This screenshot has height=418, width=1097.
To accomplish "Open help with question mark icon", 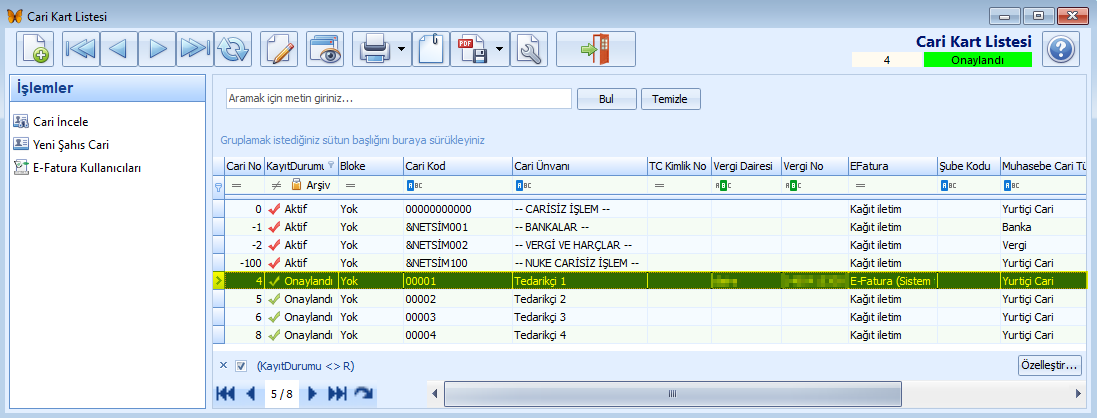I will click(x=1061, y=49).
